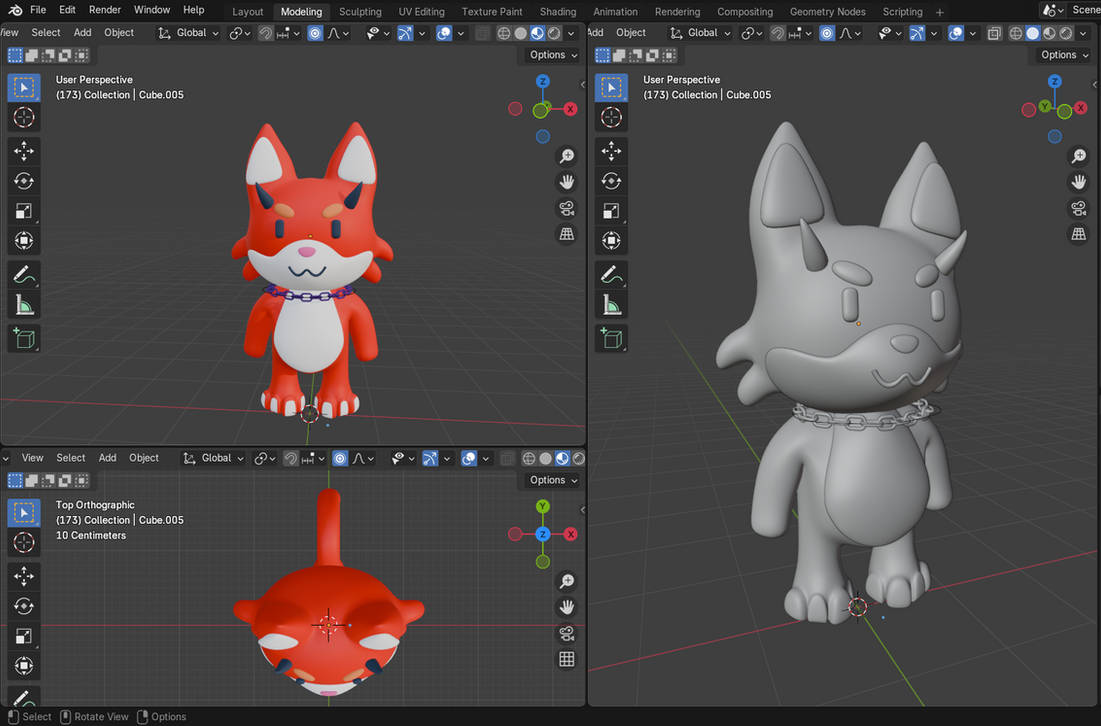Choose Rotate tool in top-left viewport toolbar
1101x726 pixels.
coord(24,181)
